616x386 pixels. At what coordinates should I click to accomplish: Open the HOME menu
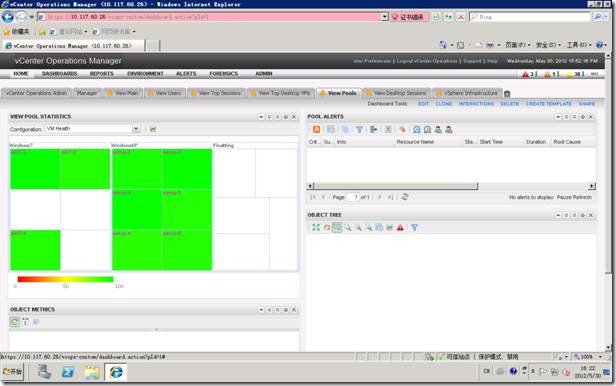[x=20, y=73]
